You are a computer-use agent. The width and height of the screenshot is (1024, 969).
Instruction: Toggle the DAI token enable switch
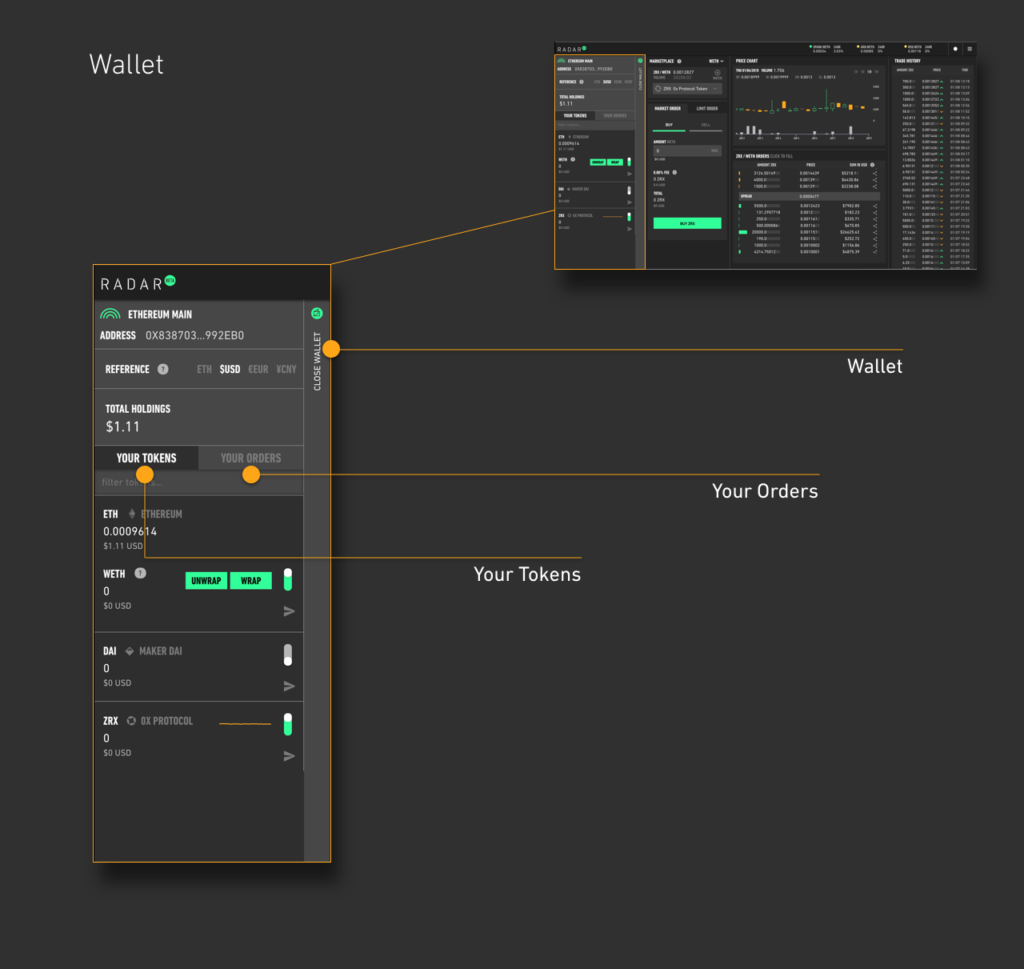click(x=288, y=655)
